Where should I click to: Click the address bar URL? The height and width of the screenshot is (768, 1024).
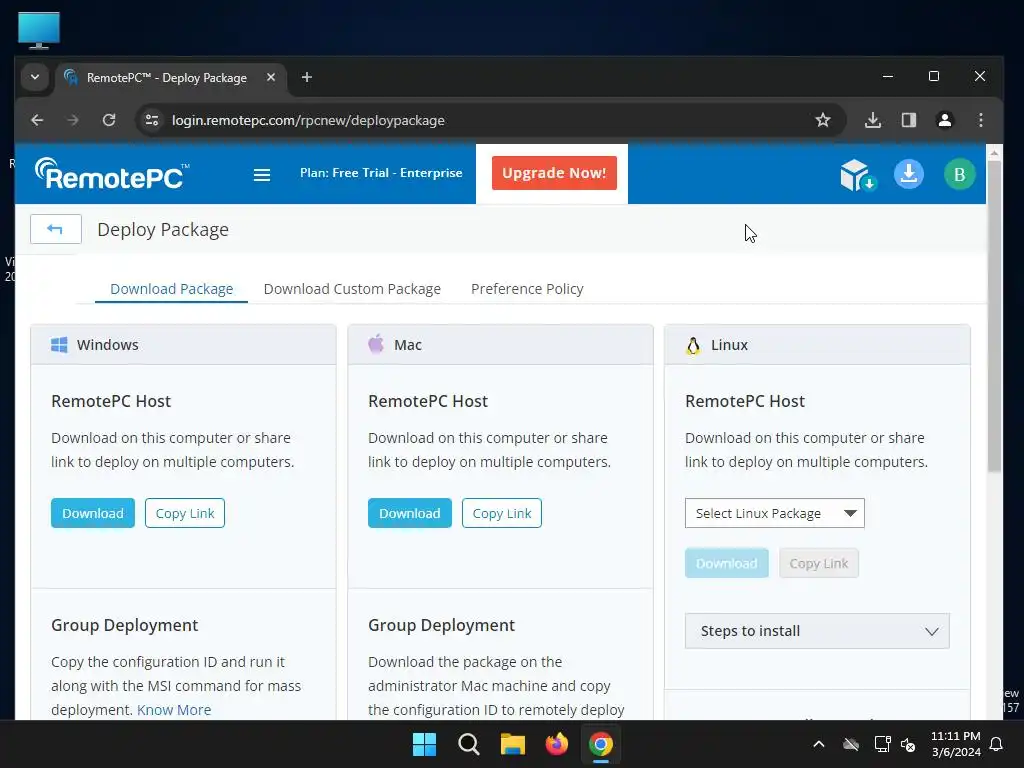308,120
